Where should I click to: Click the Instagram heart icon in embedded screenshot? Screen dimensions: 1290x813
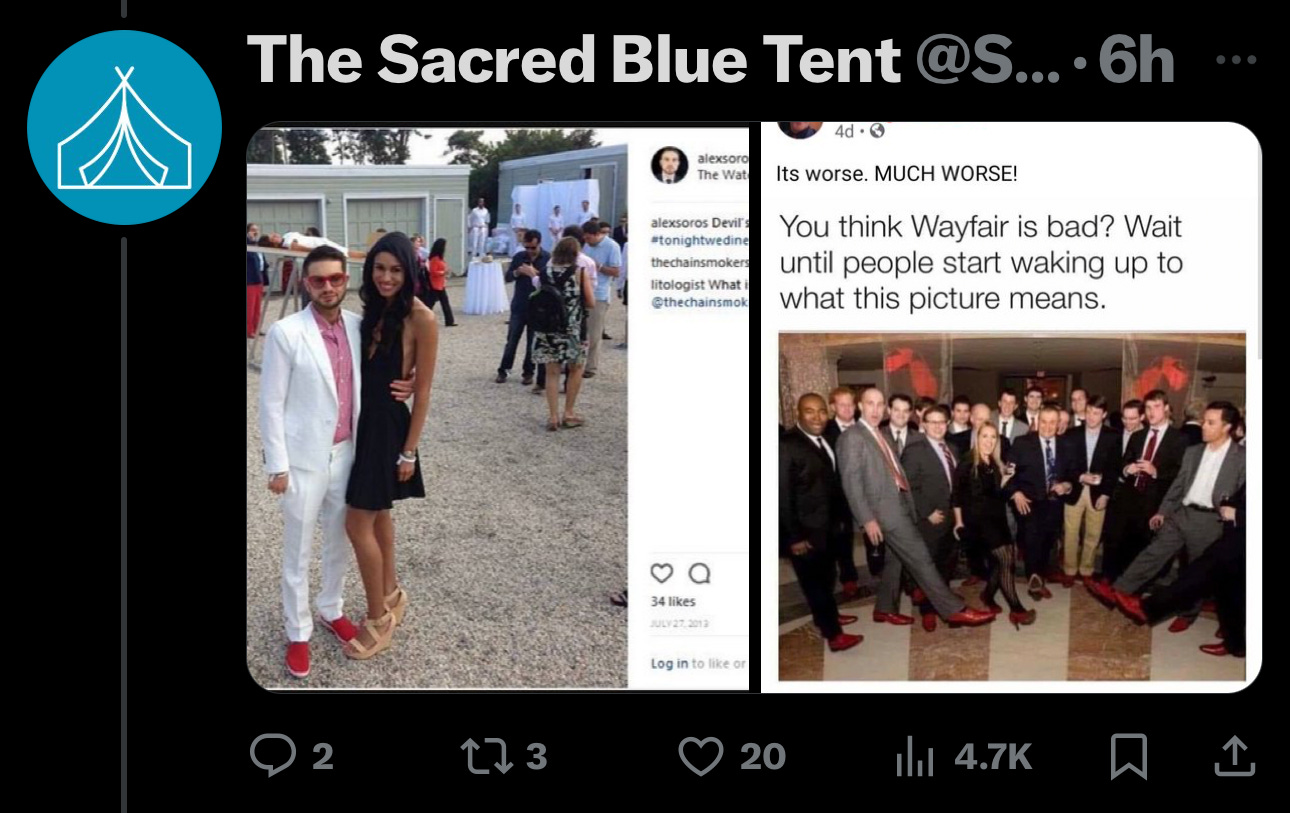(662, 573)
